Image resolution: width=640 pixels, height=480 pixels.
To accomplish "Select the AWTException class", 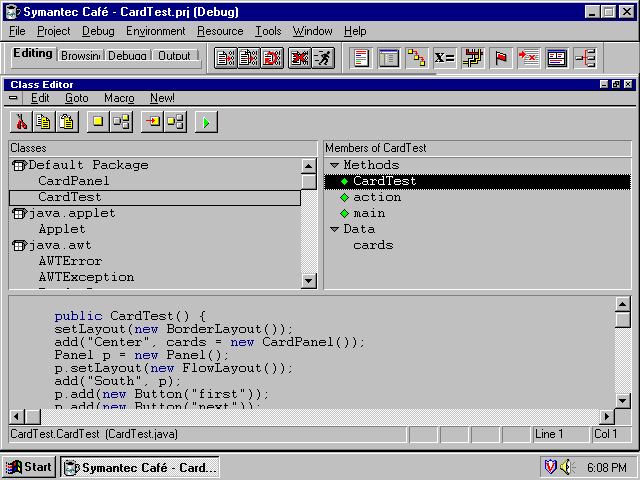I will tap(86, 278).
